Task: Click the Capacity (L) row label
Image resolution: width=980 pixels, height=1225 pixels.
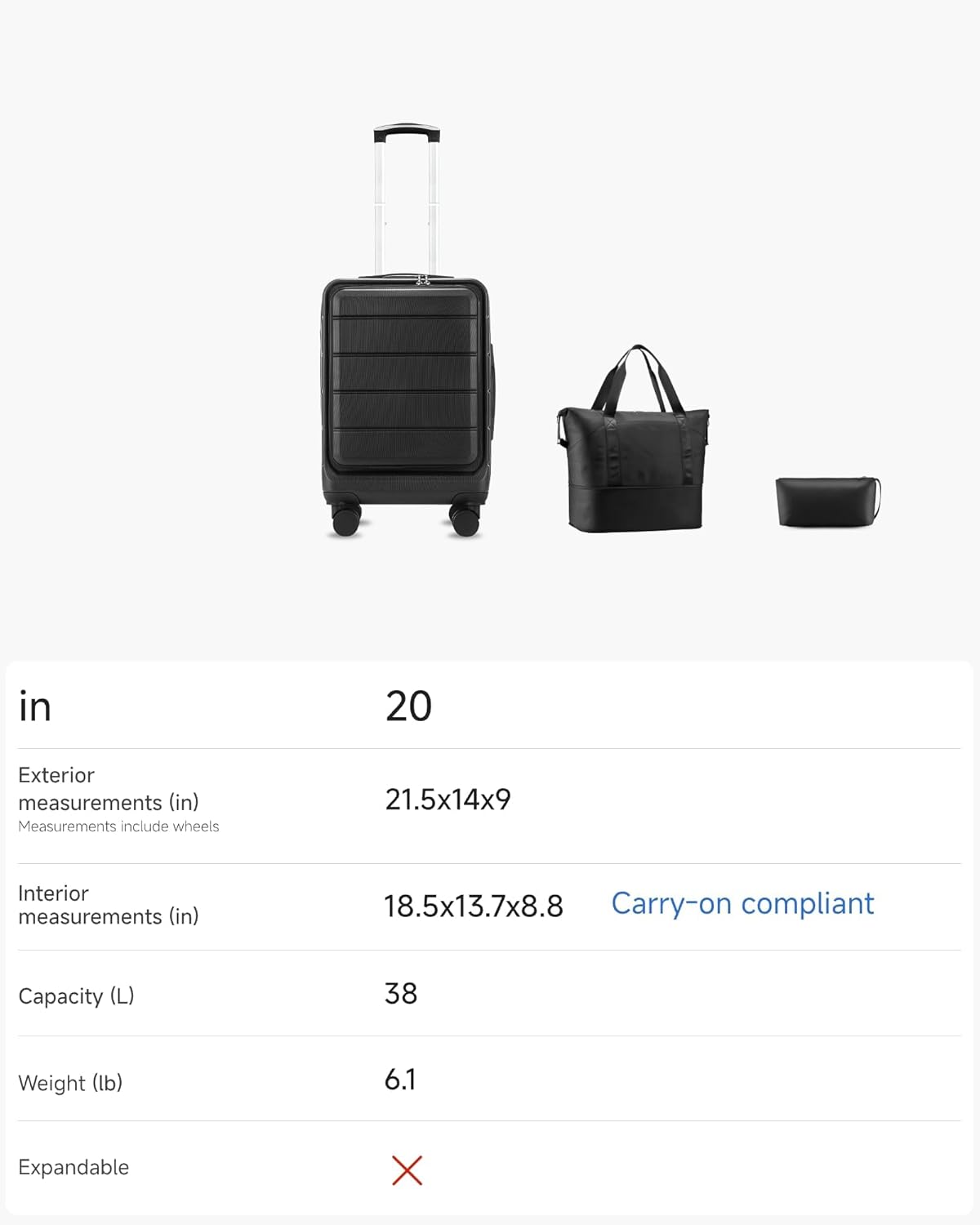Action: click(x=76, y=996)
